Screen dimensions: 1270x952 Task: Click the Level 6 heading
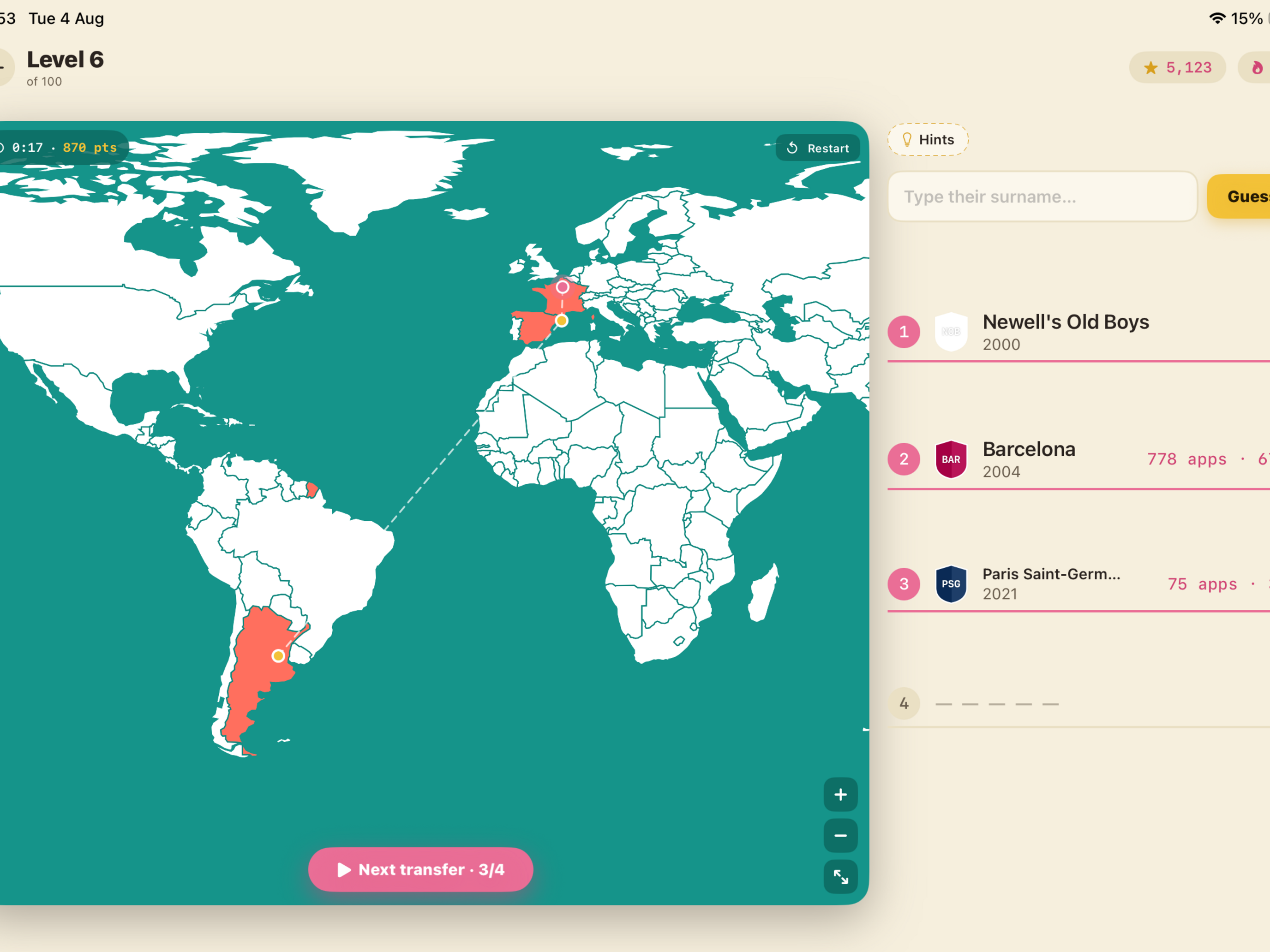pos(66,59)
